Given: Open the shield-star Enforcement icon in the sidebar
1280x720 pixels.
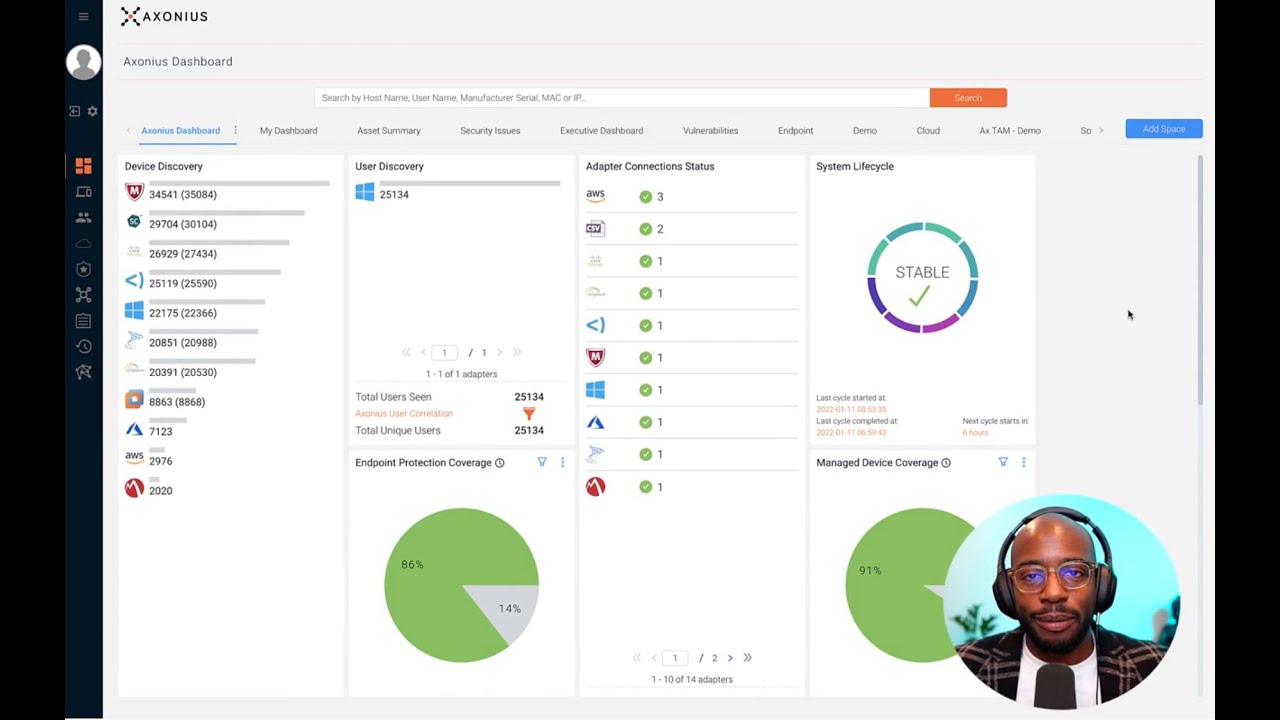Looking at the screenshot, I should (x=83, y=269).
